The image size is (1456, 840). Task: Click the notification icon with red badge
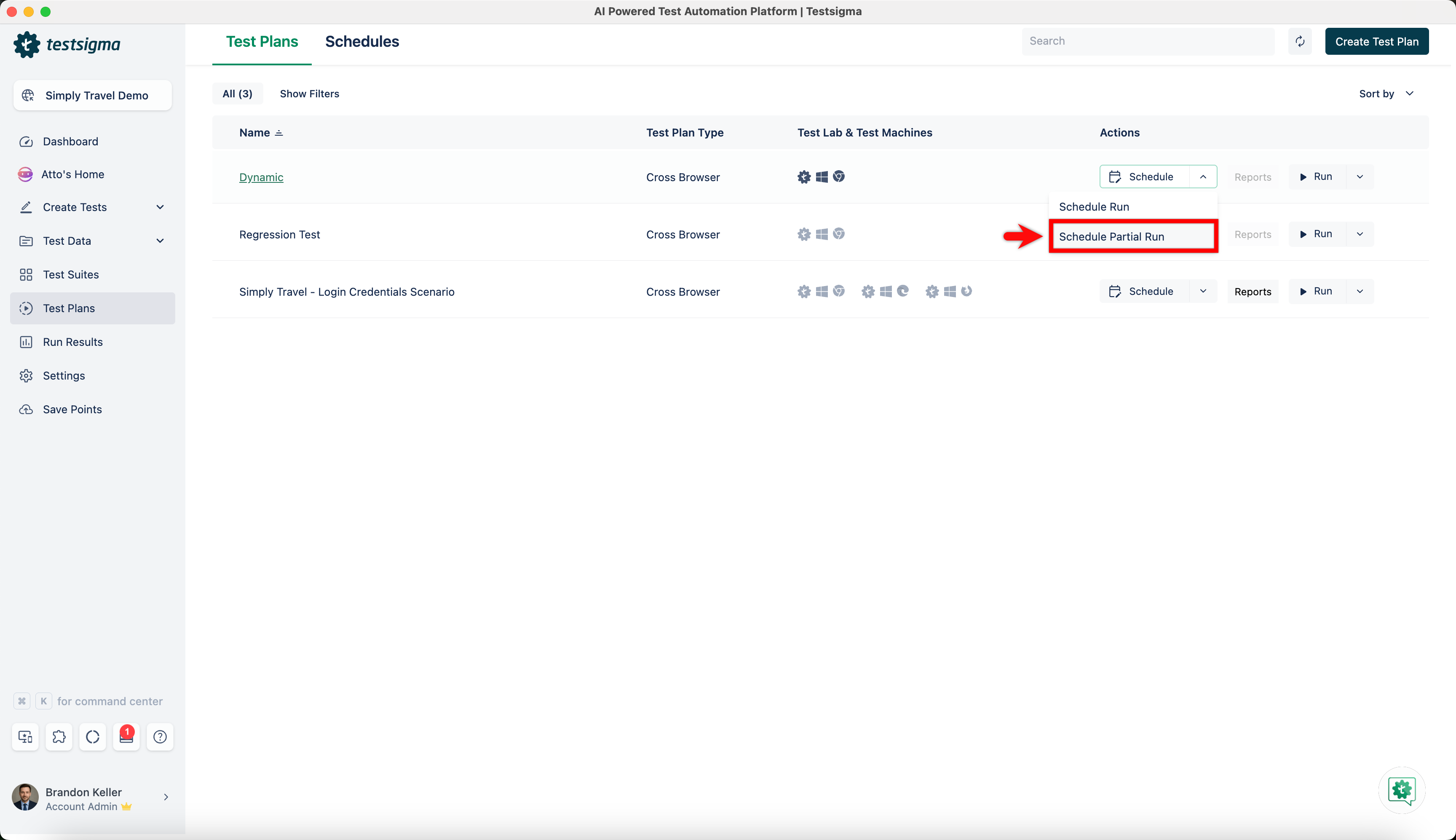(x=126, y=737)
